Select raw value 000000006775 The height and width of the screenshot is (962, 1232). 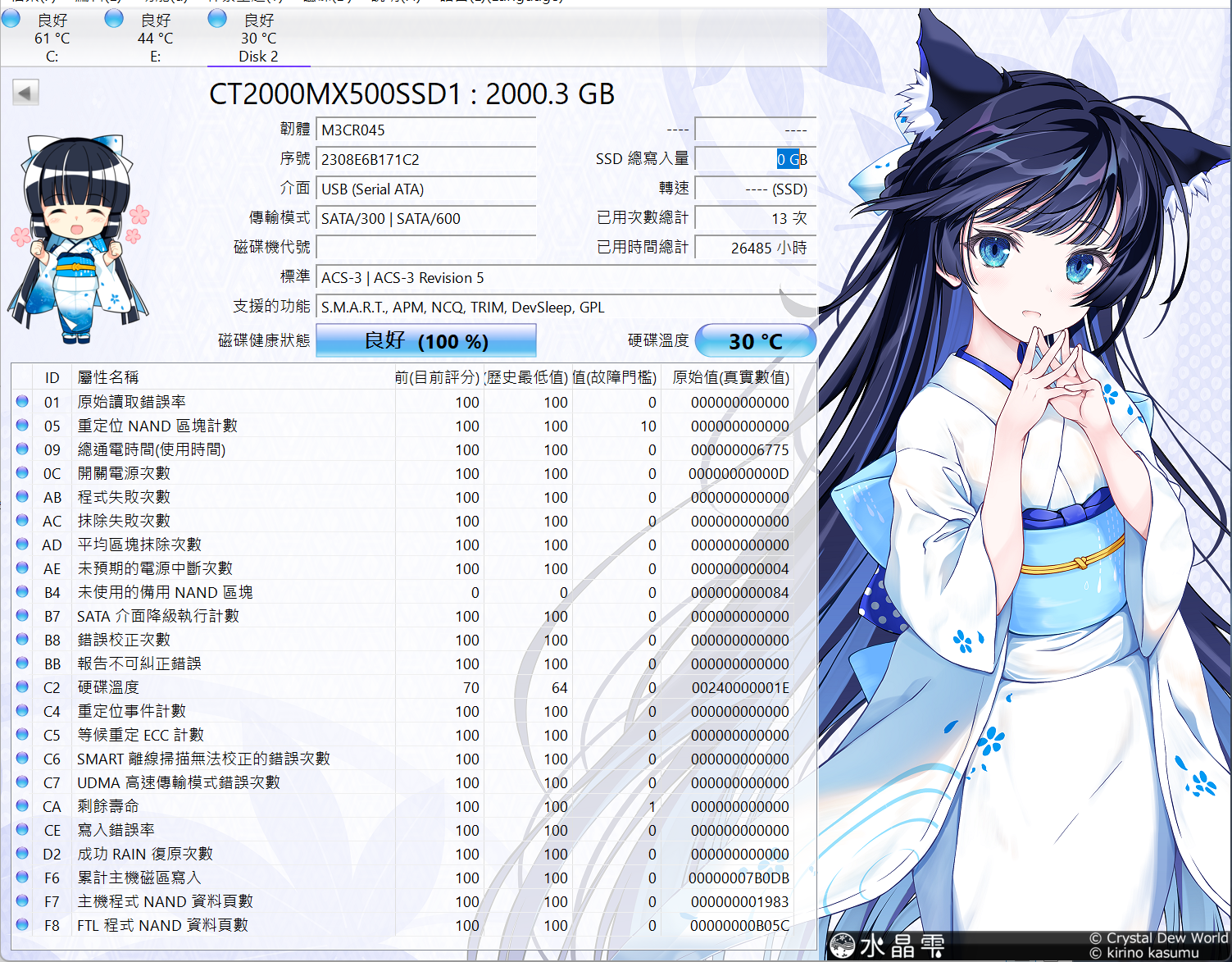740,450
